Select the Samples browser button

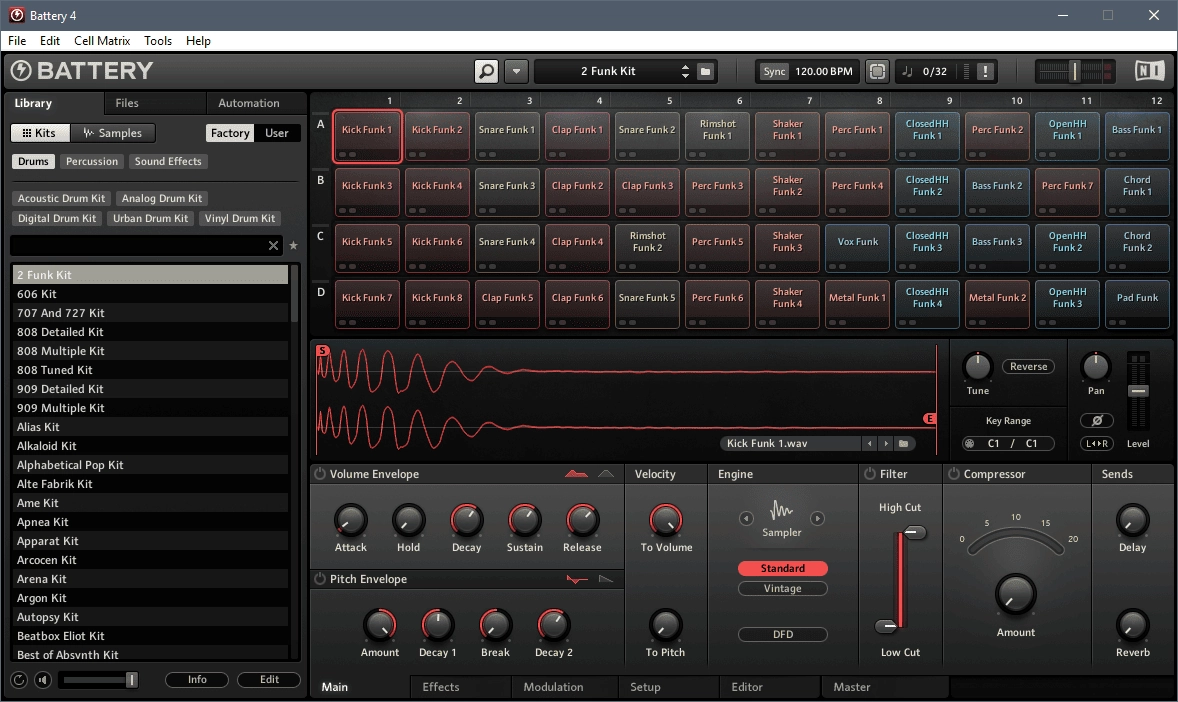click(113, 133)
